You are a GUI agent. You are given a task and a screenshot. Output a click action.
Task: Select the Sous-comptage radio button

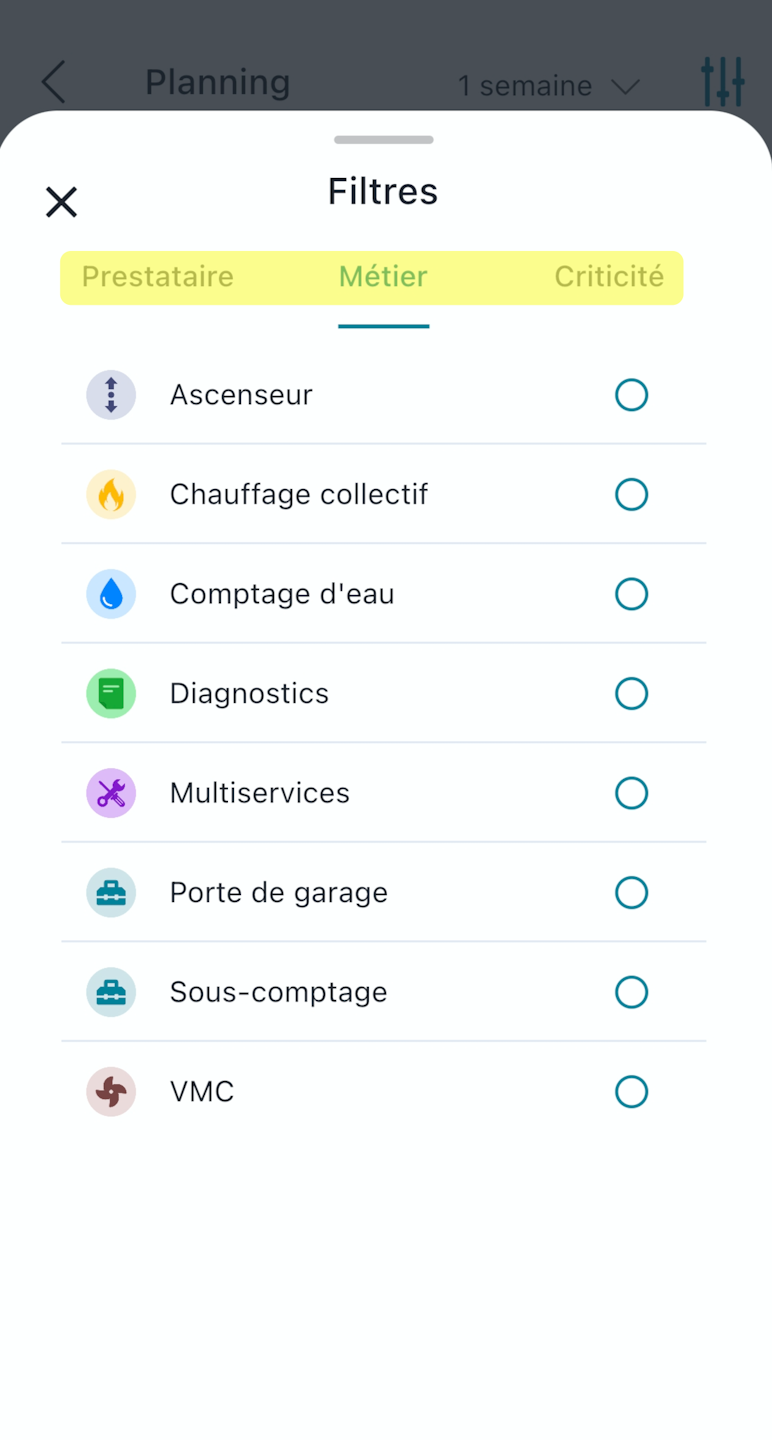coord(631,992)
